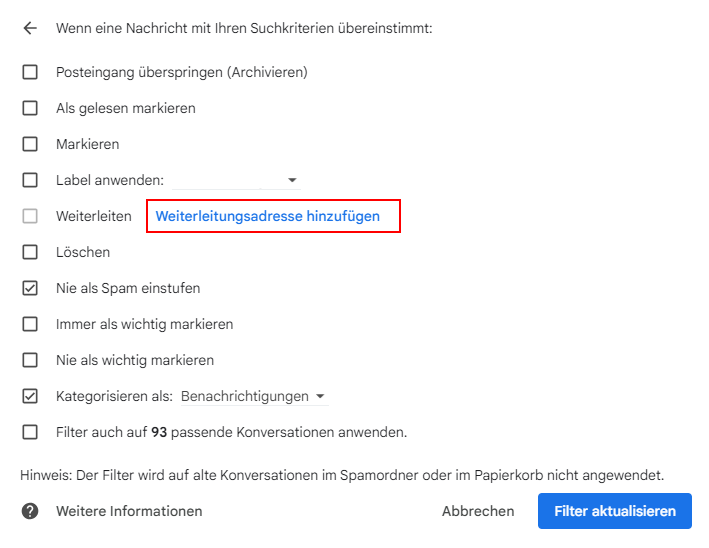Tick the Markieren checkbox
This screenshot has height=548, width=709.
[30, 144]
